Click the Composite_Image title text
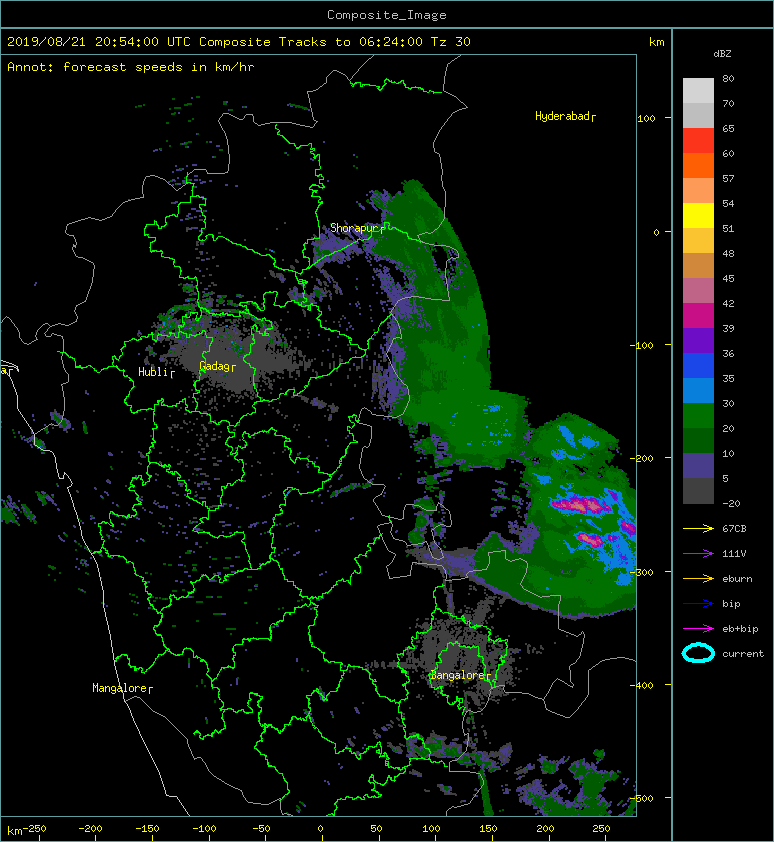Screen dimensions: 774x842 point(387,15)
